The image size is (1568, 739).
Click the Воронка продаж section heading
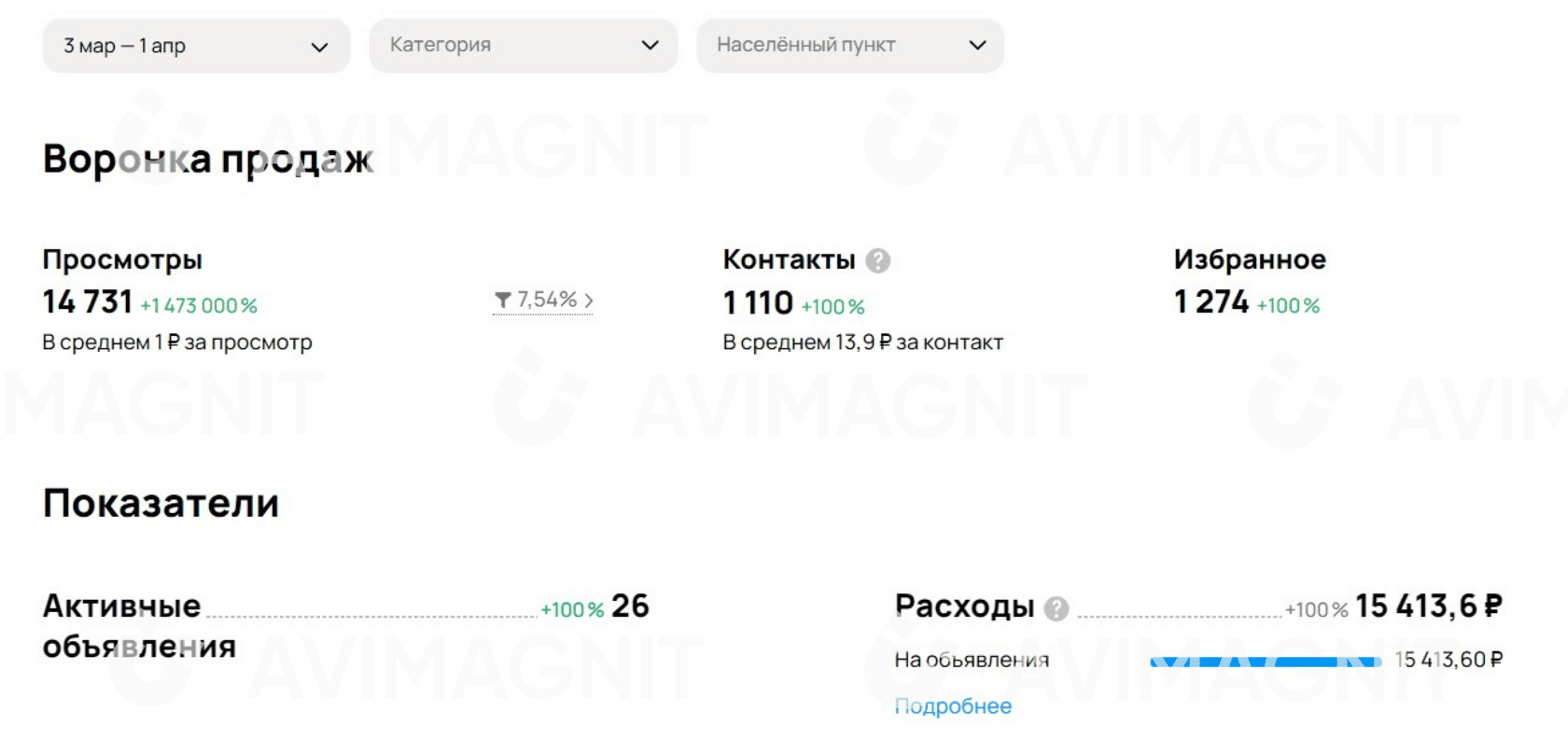pos(206,159)
